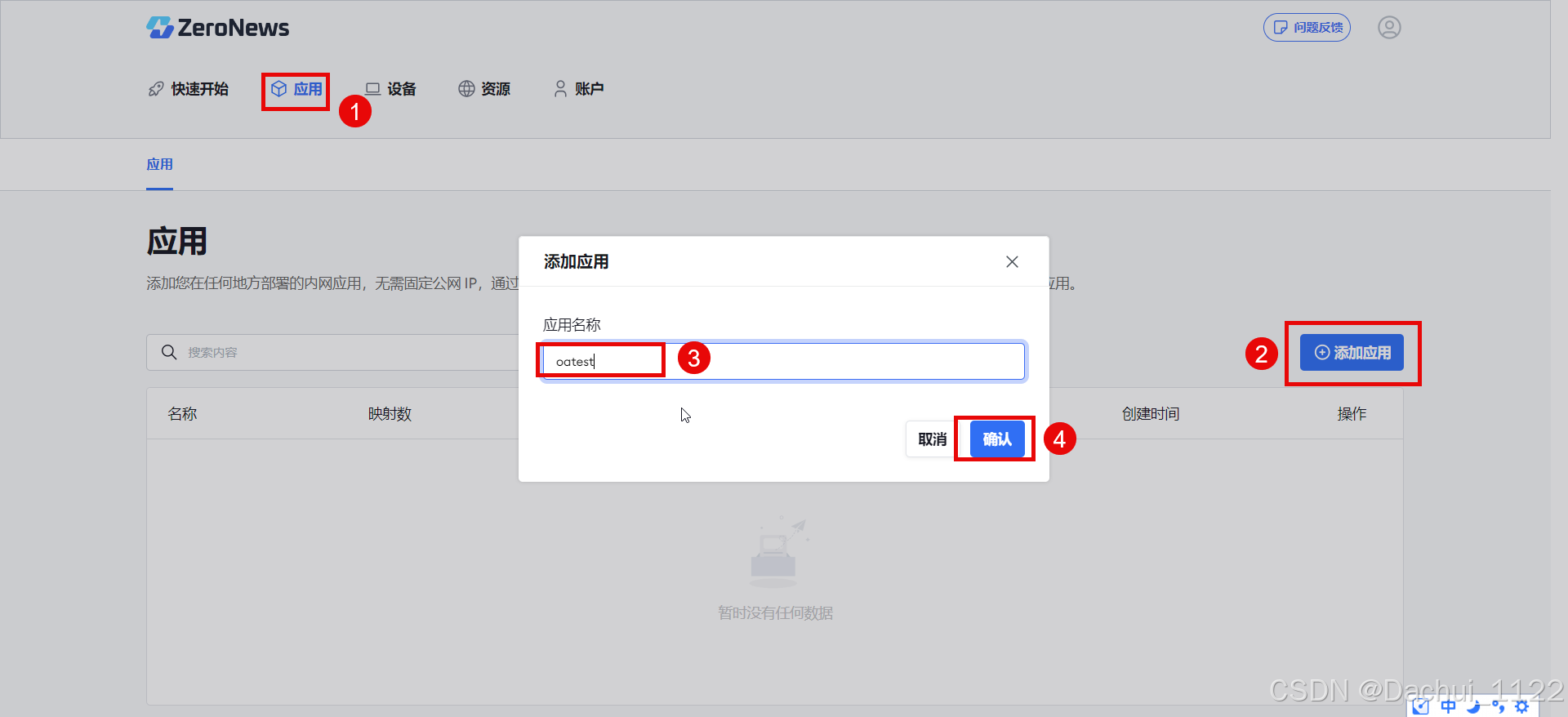Image resolution: width=1568 pixels, height=717 pixels.
Task: Click the large 应用 page heading
Action: (176, 242)
